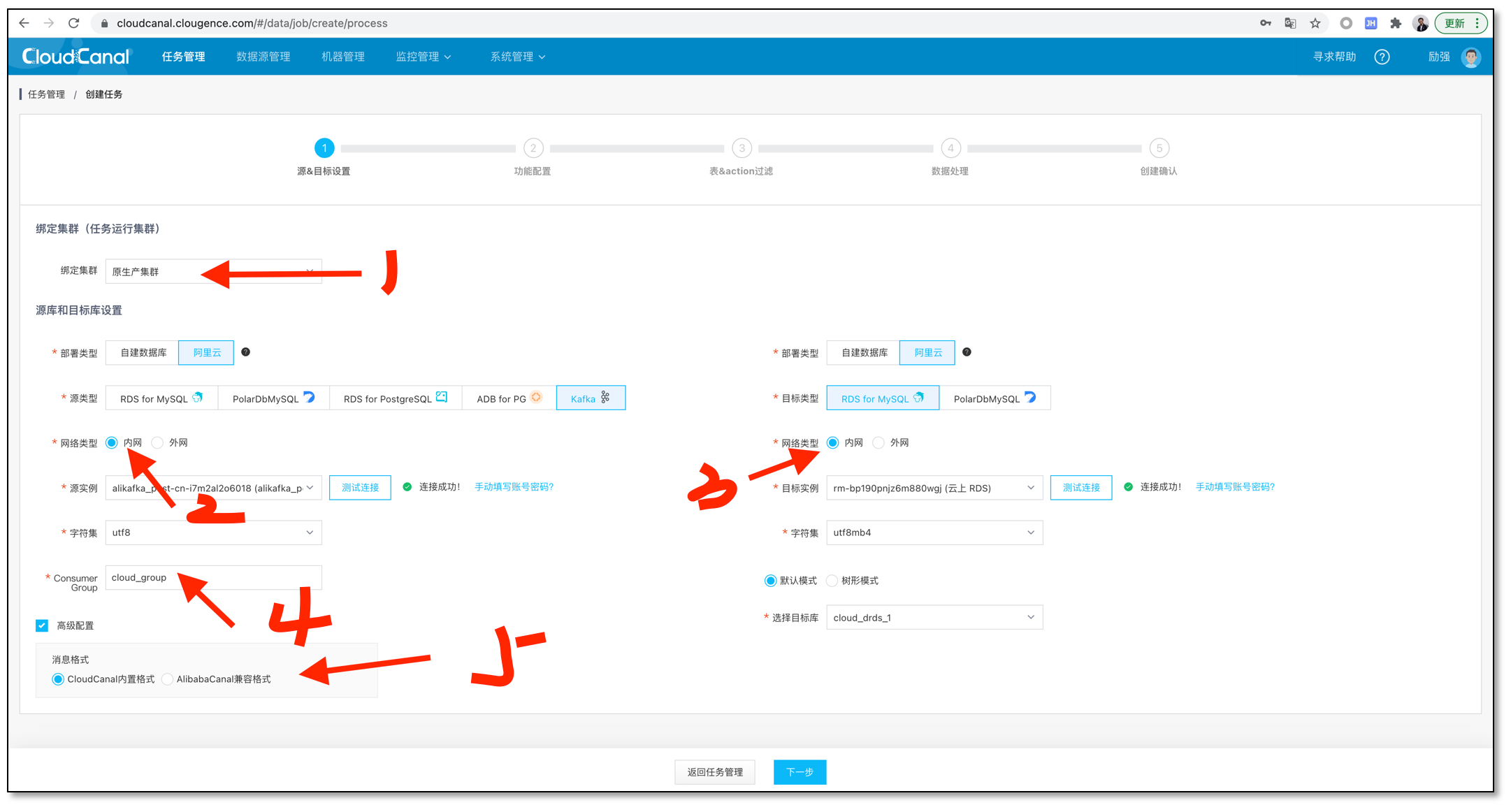
Task: Click source deployment type info tooltip icon
Action: click(245, 352)
